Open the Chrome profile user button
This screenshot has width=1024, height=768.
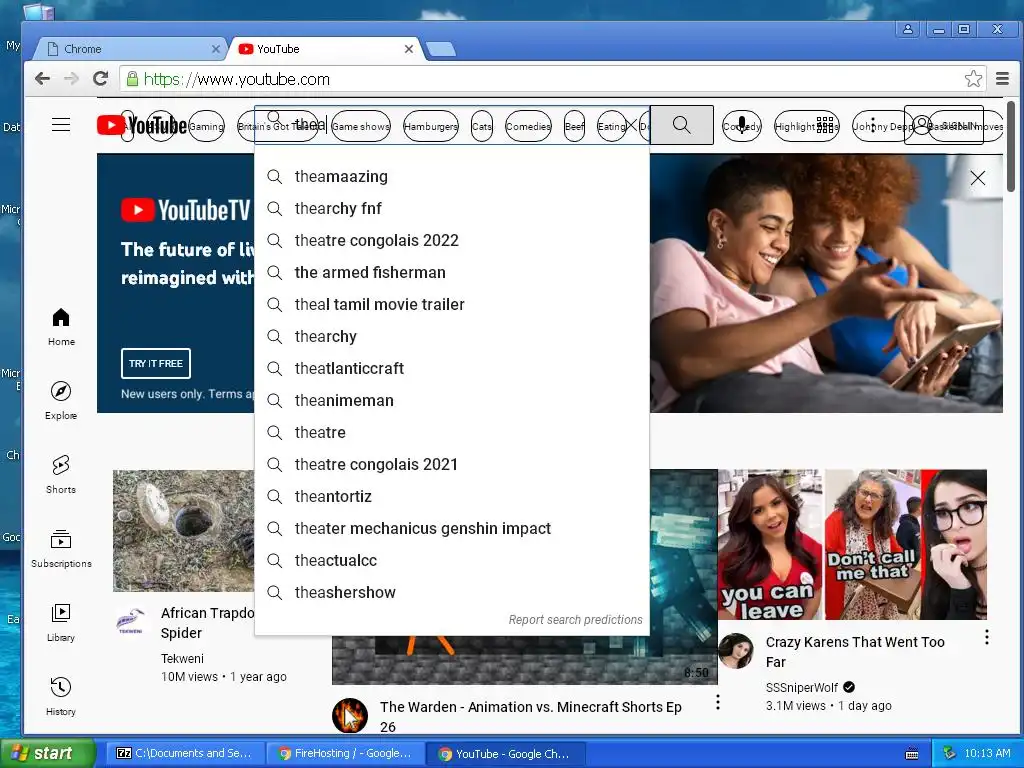pyautogui.click(x=908, y=29)
